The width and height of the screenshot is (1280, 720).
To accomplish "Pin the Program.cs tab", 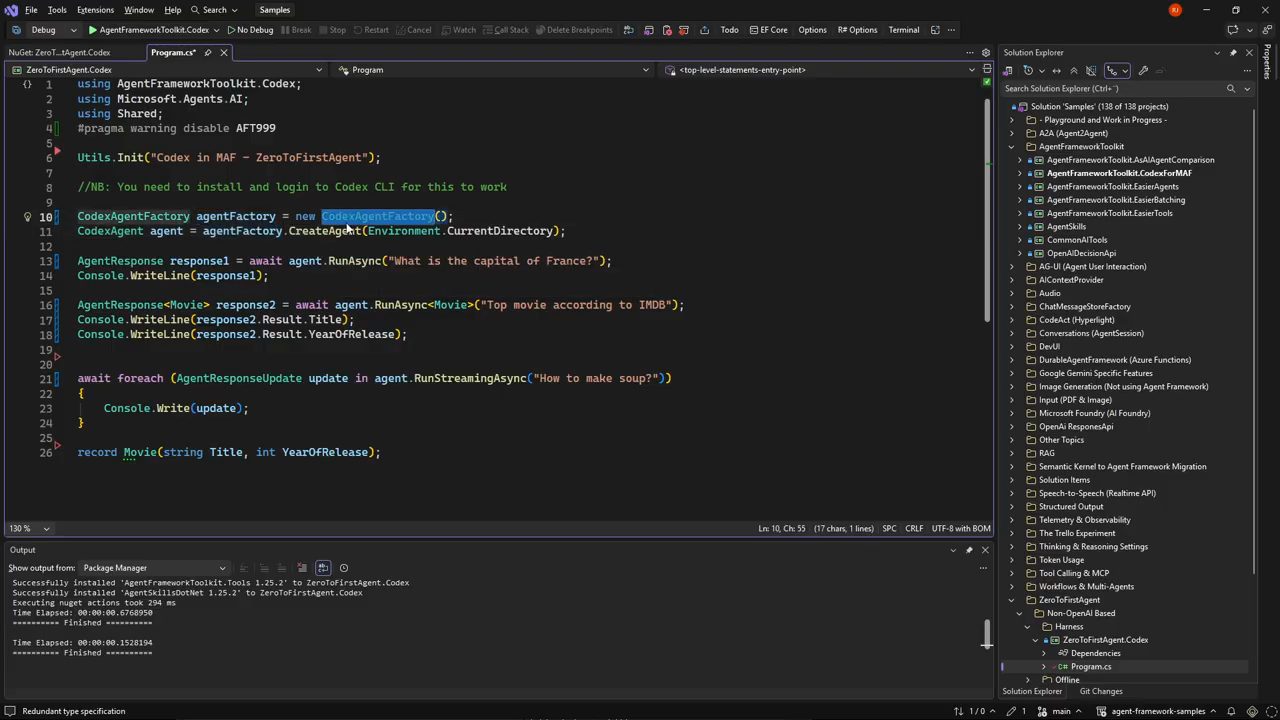I will point(208,52).
